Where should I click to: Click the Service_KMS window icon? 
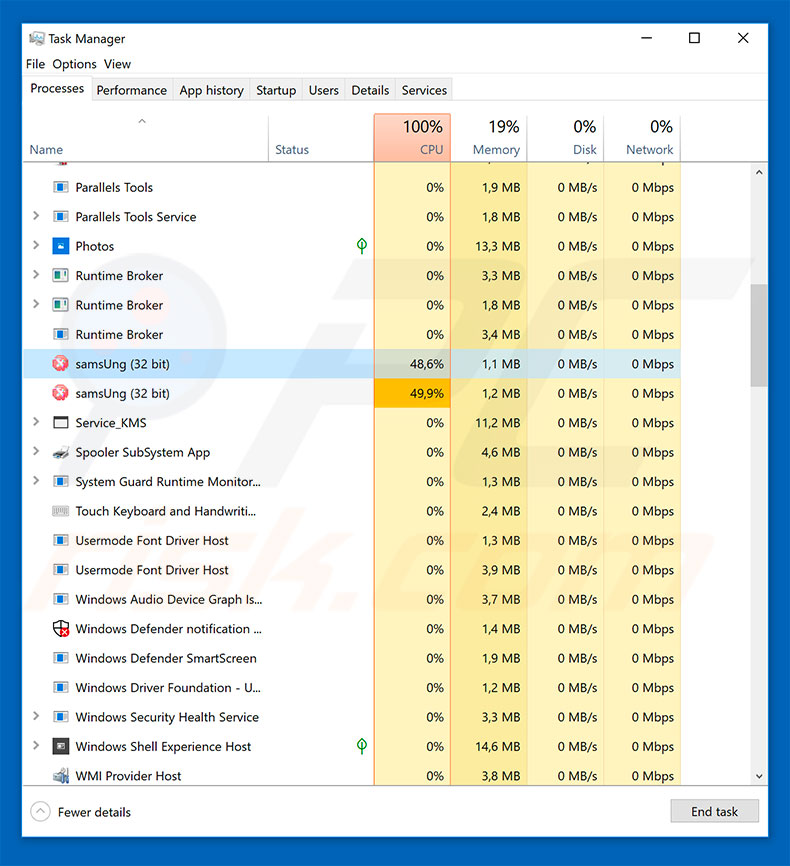click(x=60, y=423)
